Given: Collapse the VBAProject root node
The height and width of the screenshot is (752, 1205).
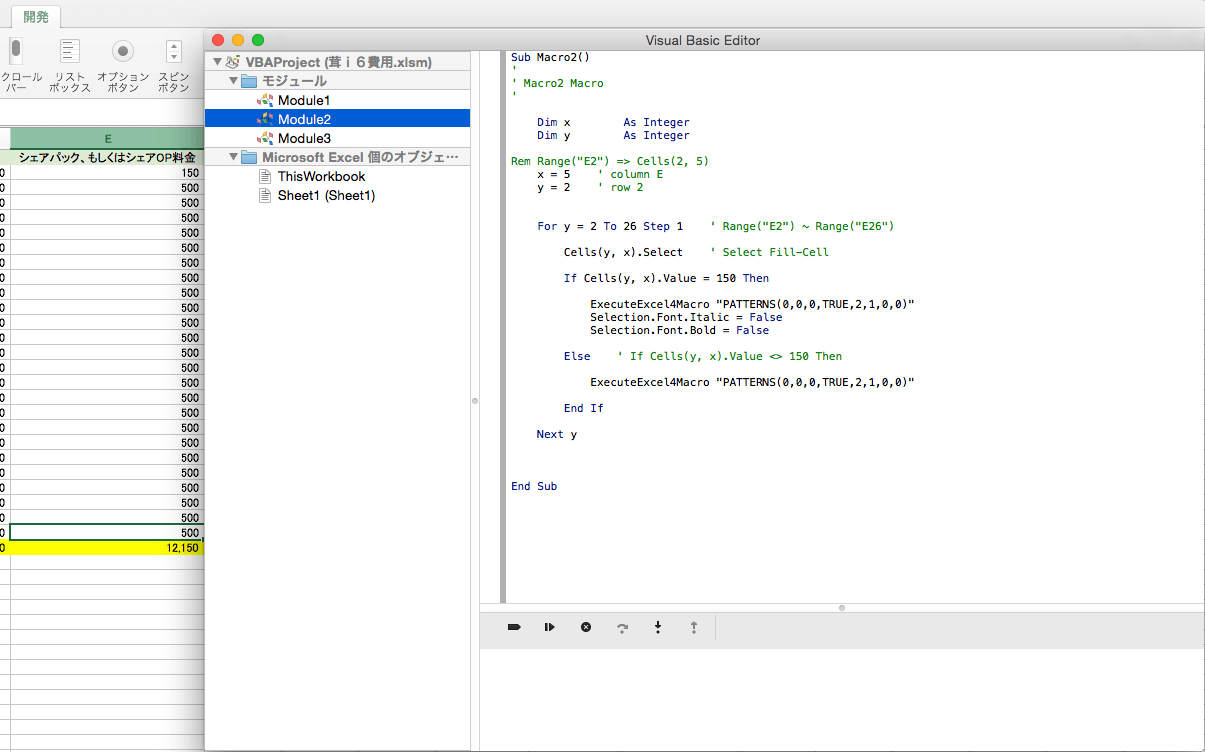Looking at the screenshot, I should pos(217,62).
